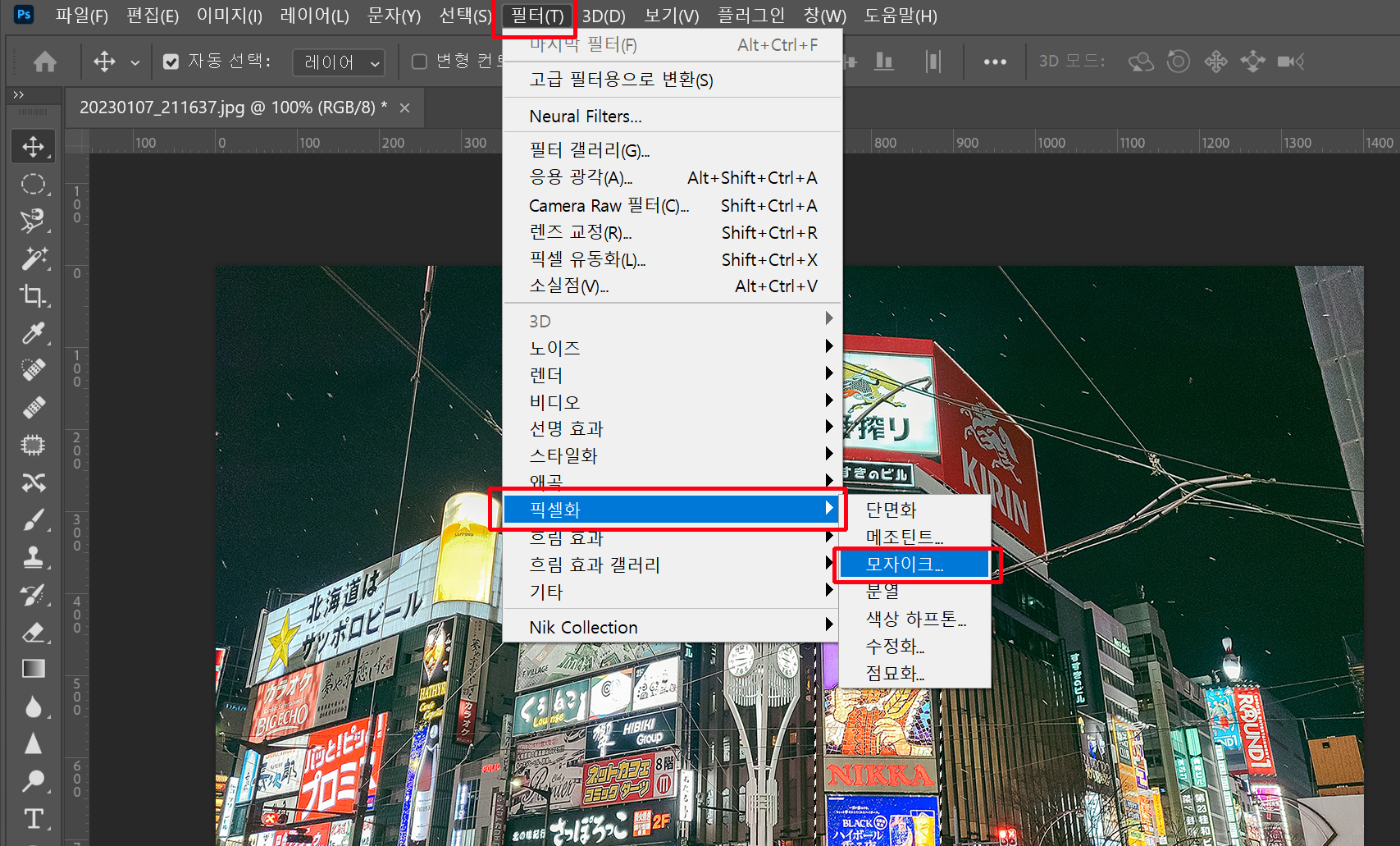Image resolution: width=1400 pixels, height=846 pixels.
Task: Select the Content-Aware Move tool
Action: point(33,482)
